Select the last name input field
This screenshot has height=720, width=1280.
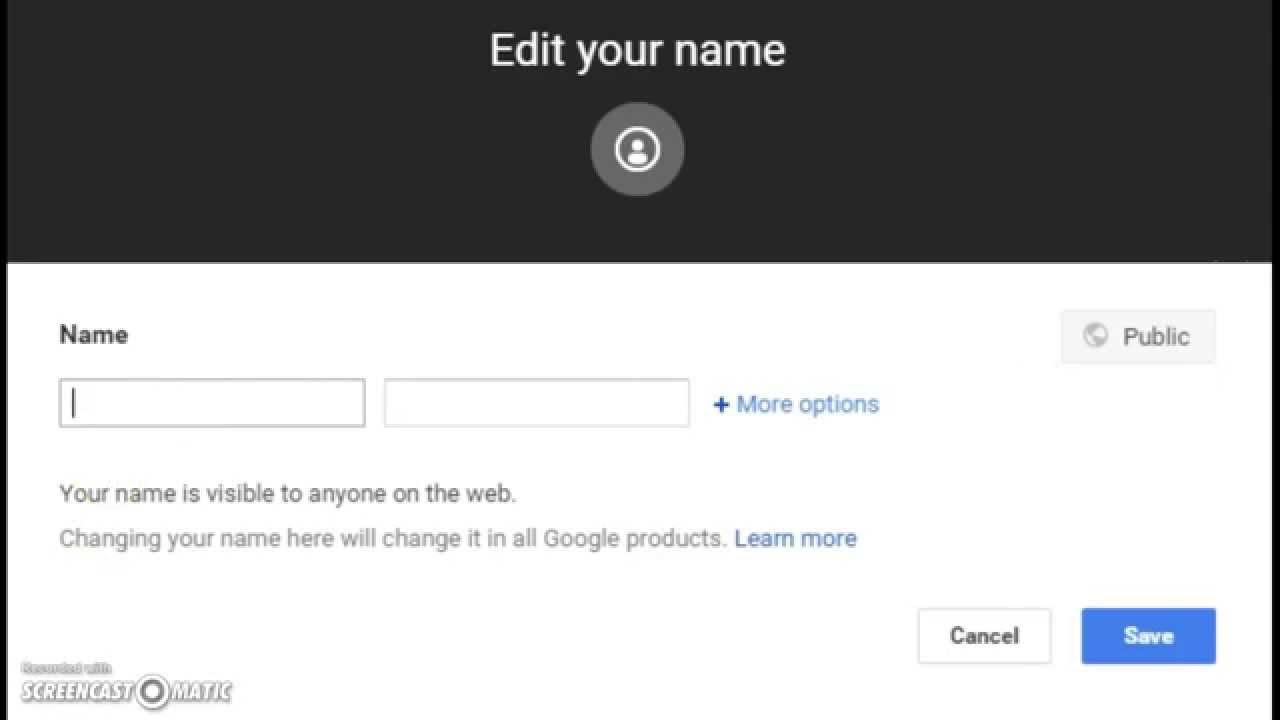tap(536, 403)
